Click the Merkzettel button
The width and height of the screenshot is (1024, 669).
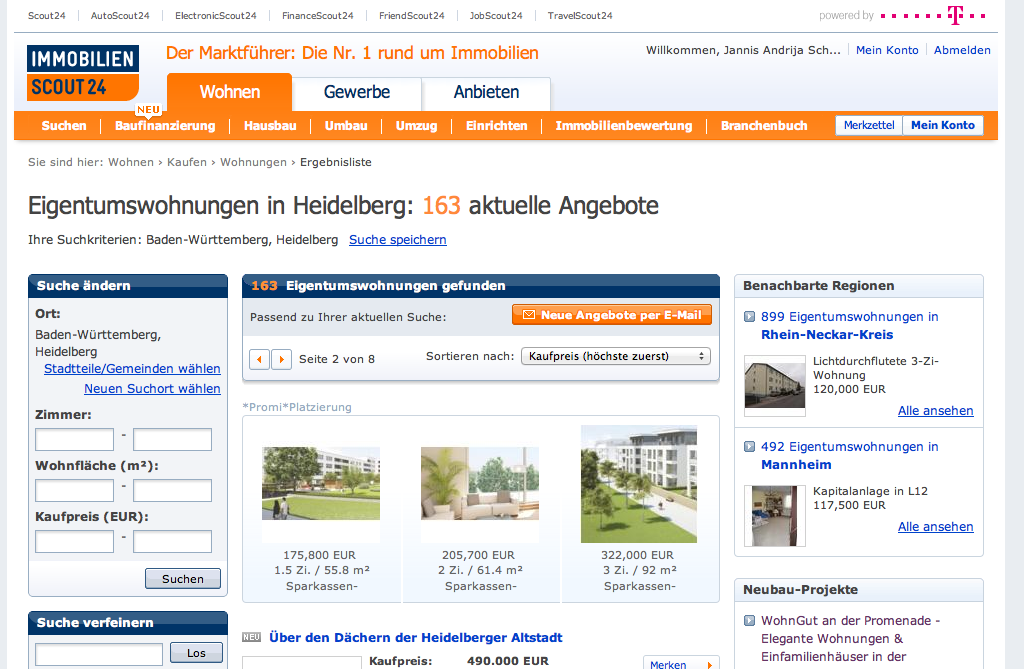(x=869, y=125)
